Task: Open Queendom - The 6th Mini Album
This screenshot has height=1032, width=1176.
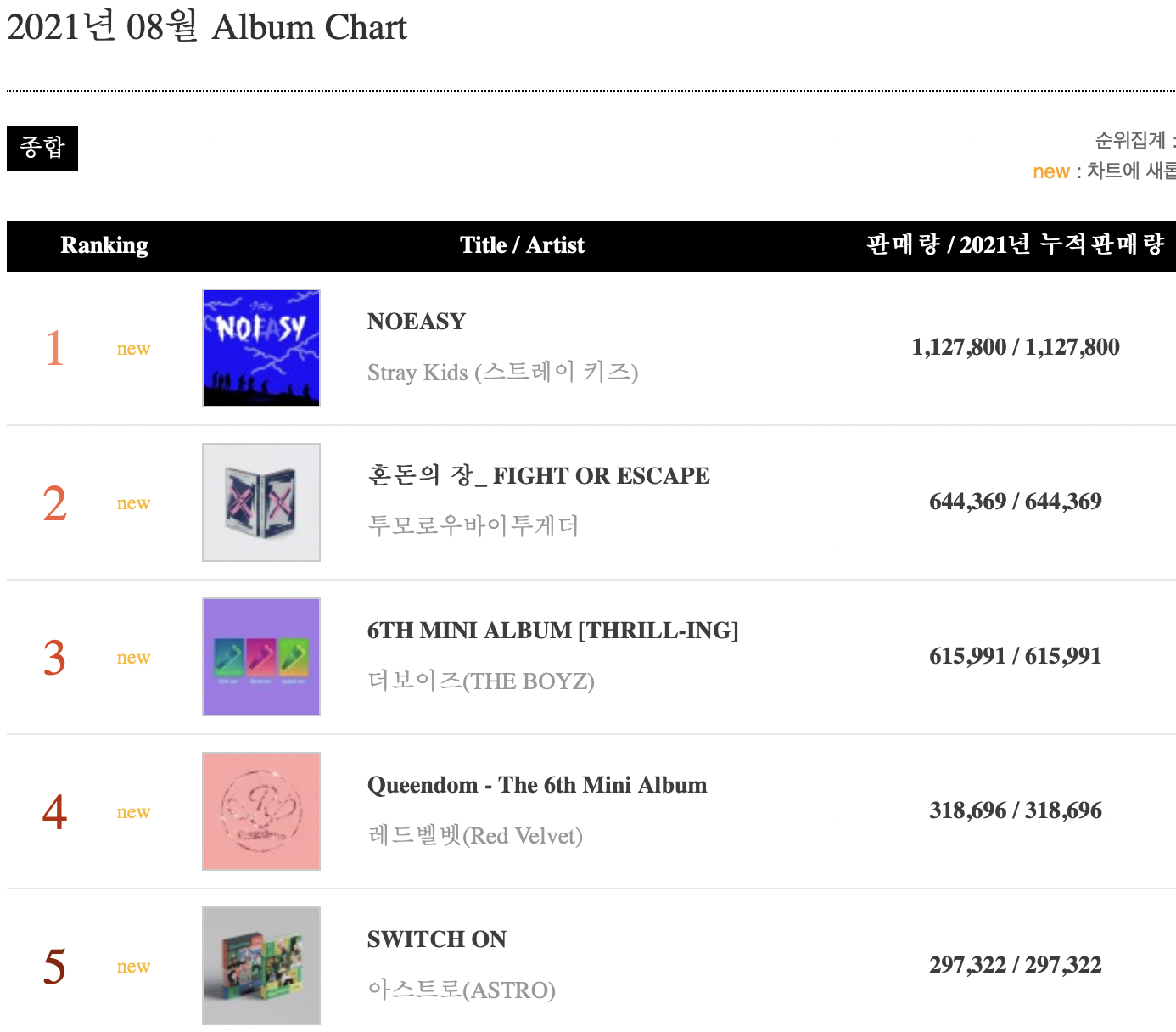Action: (537, 785)
